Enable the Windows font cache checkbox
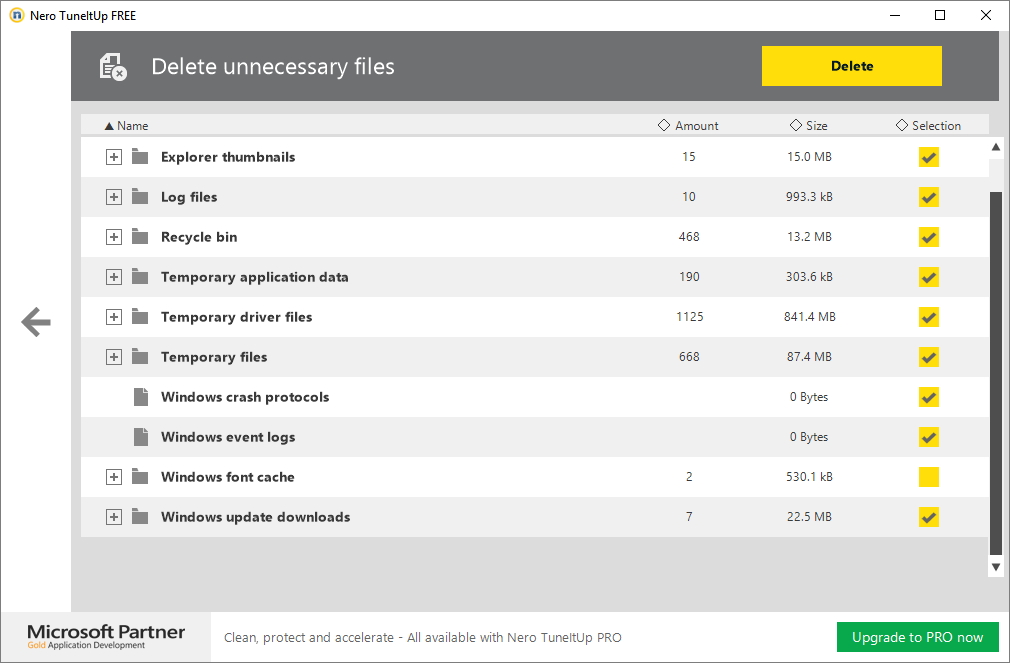 [929, 477]
